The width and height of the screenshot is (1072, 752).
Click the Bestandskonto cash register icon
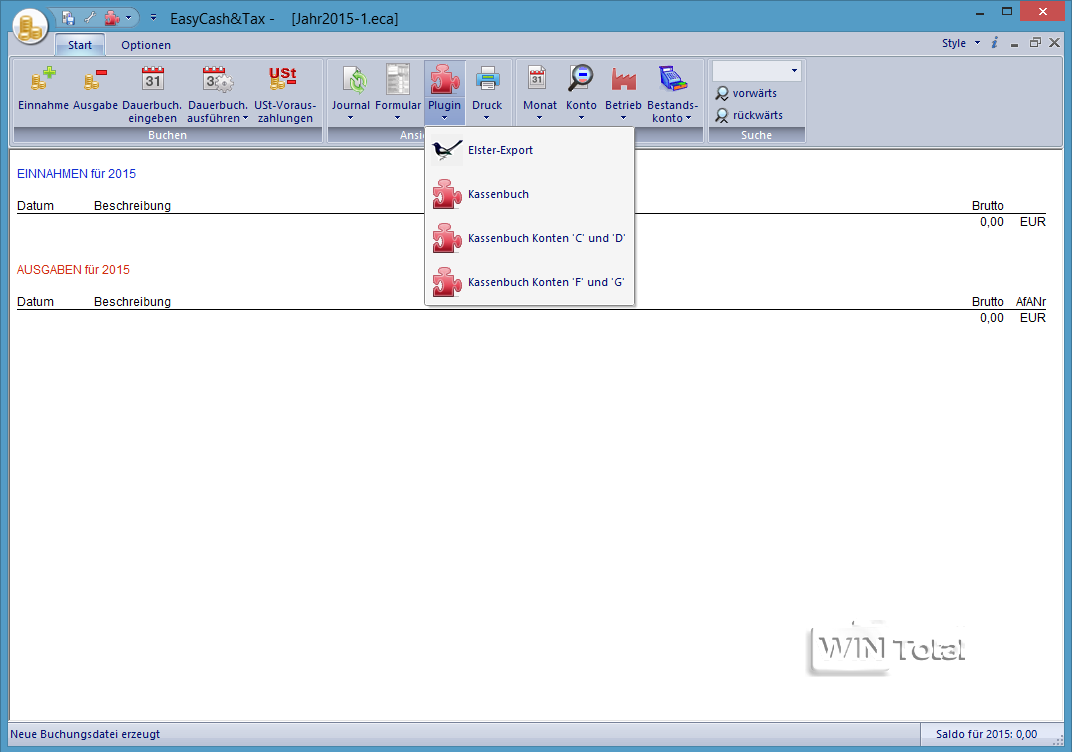click(x=673, y=78)
